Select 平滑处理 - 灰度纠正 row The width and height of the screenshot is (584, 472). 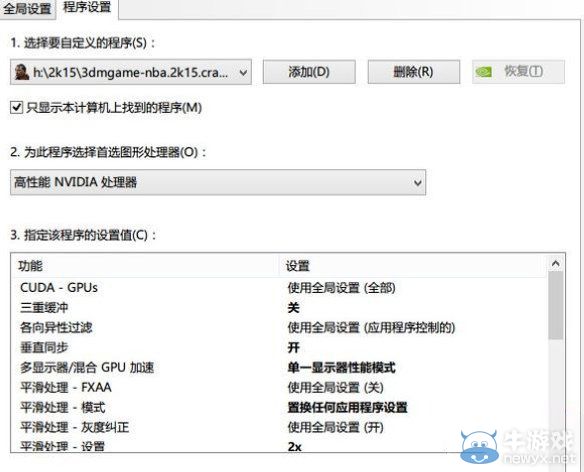tap(279, 427)
